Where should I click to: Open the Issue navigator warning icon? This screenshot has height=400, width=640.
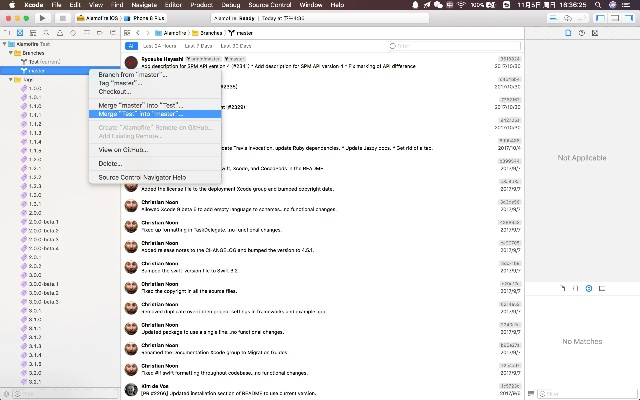(x=60, y=33)
